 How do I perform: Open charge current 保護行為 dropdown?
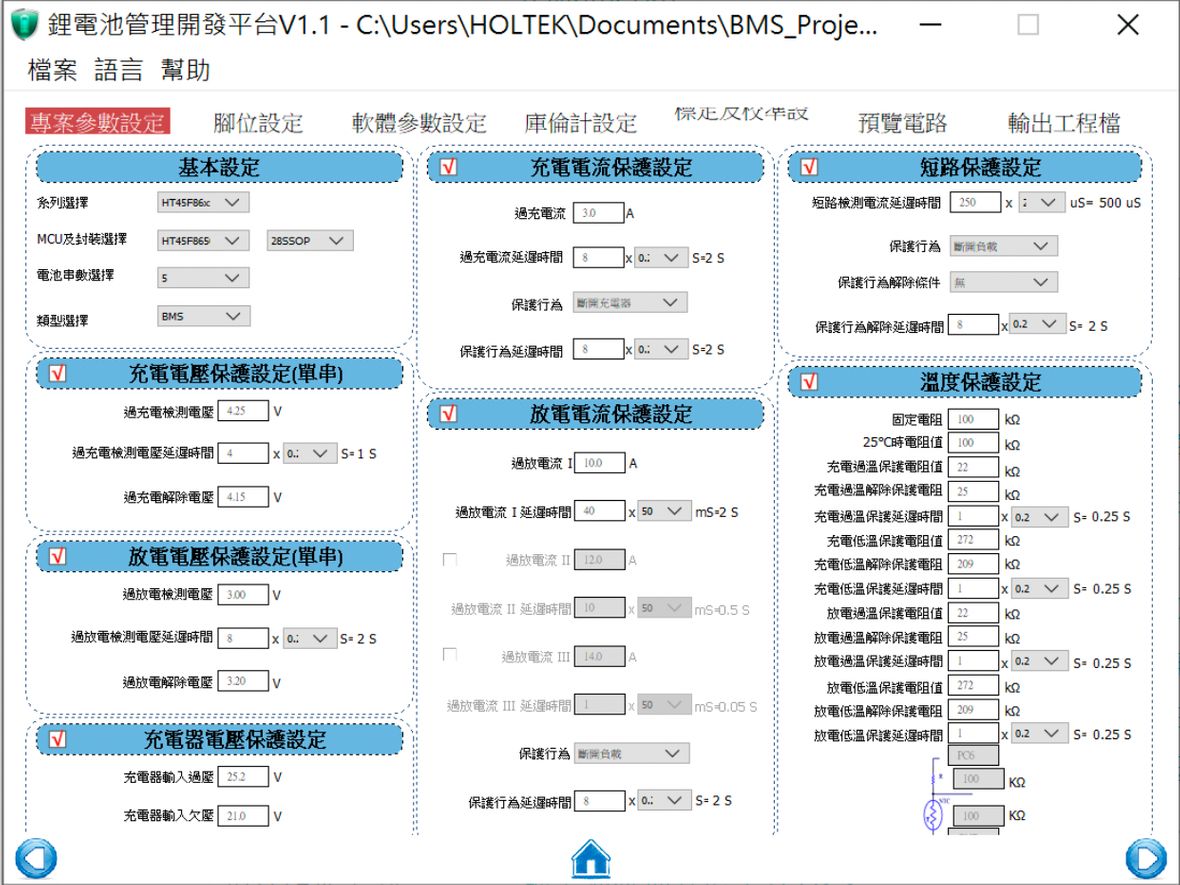tap(630, 303)
